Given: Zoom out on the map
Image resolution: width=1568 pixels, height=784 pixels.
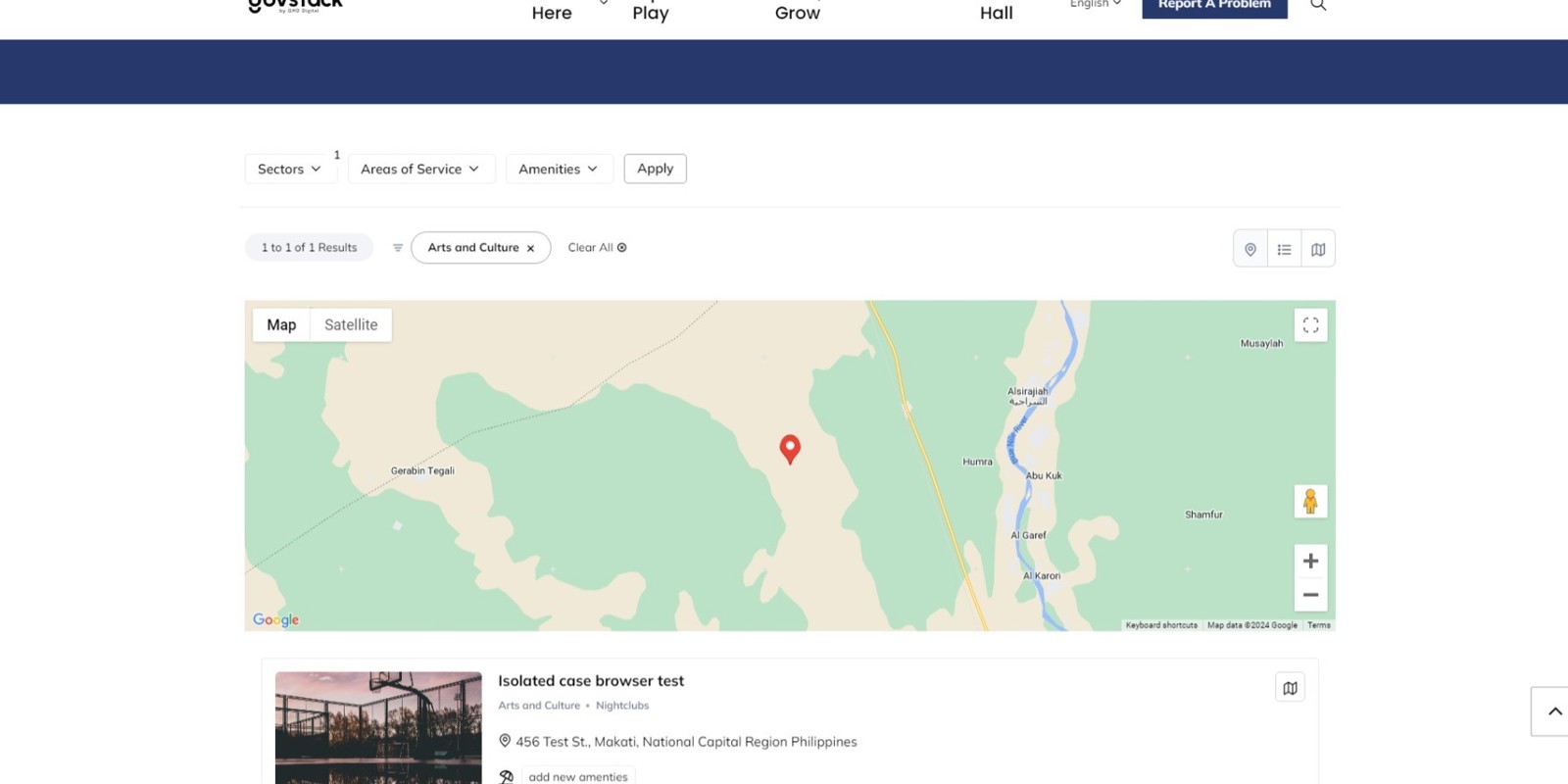Looking at the screenshot, I should [x=1310, y=595].
